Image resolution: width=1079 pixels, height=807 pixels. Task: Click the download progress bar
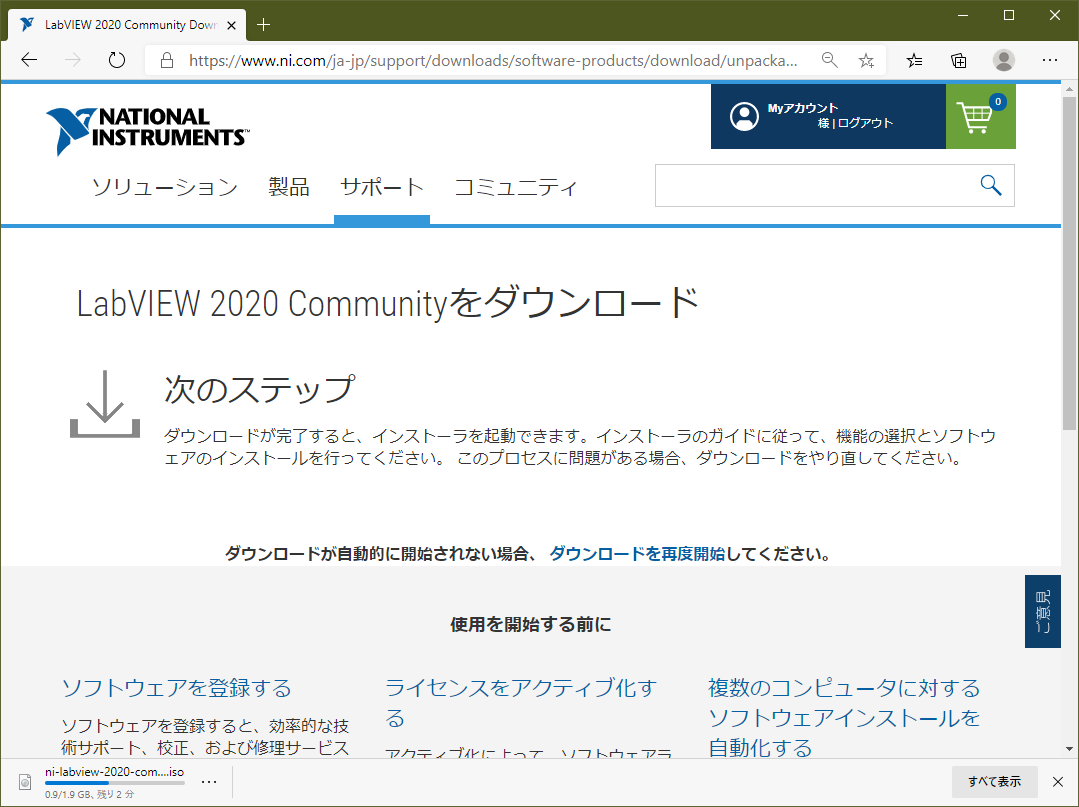(114, 783)
